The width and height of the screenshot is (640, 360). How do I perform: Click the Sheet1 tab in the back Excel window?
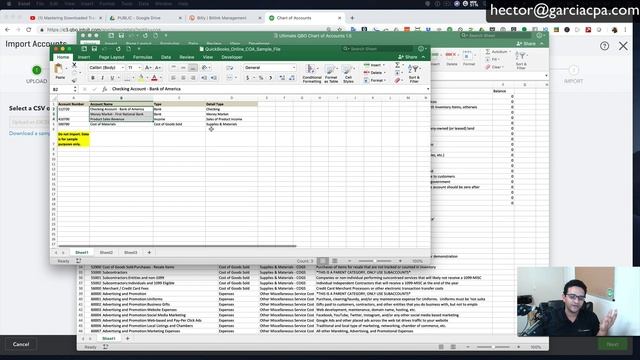click(x=109, y=338)
